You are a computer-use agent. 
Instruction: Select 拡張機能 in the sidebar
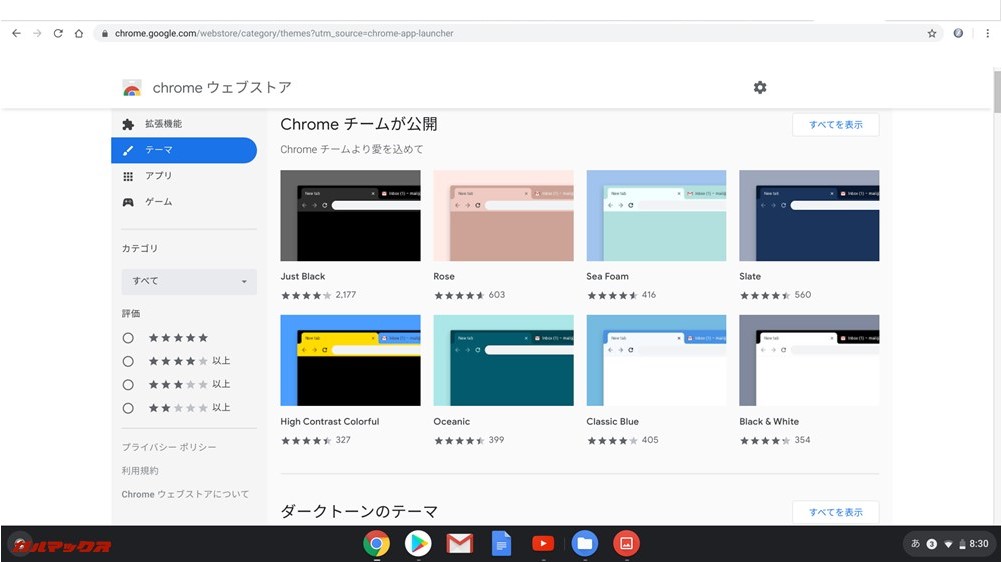184,124
